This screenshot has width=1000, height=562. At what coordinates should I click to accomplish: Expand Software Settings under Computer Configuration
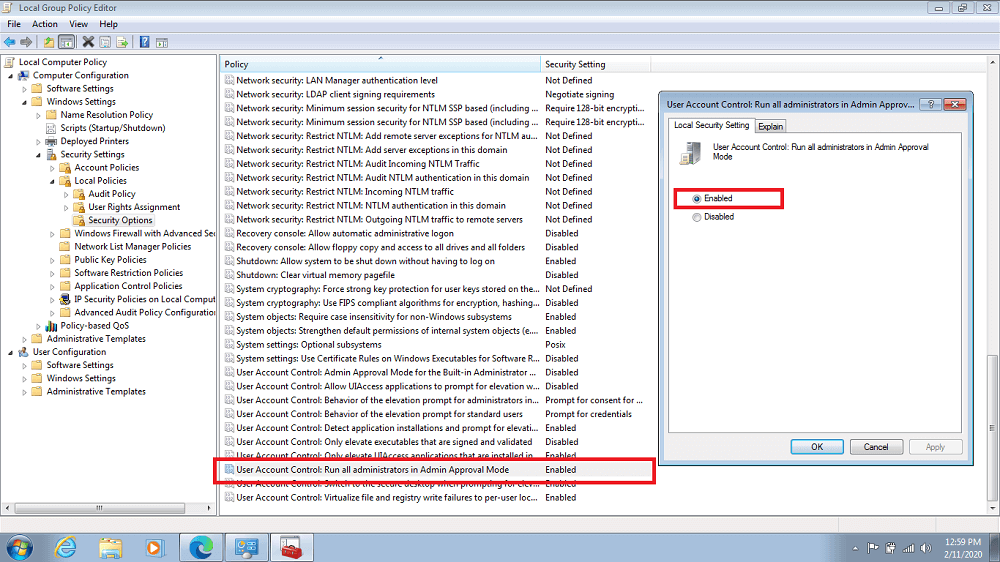tap(24, 89)
